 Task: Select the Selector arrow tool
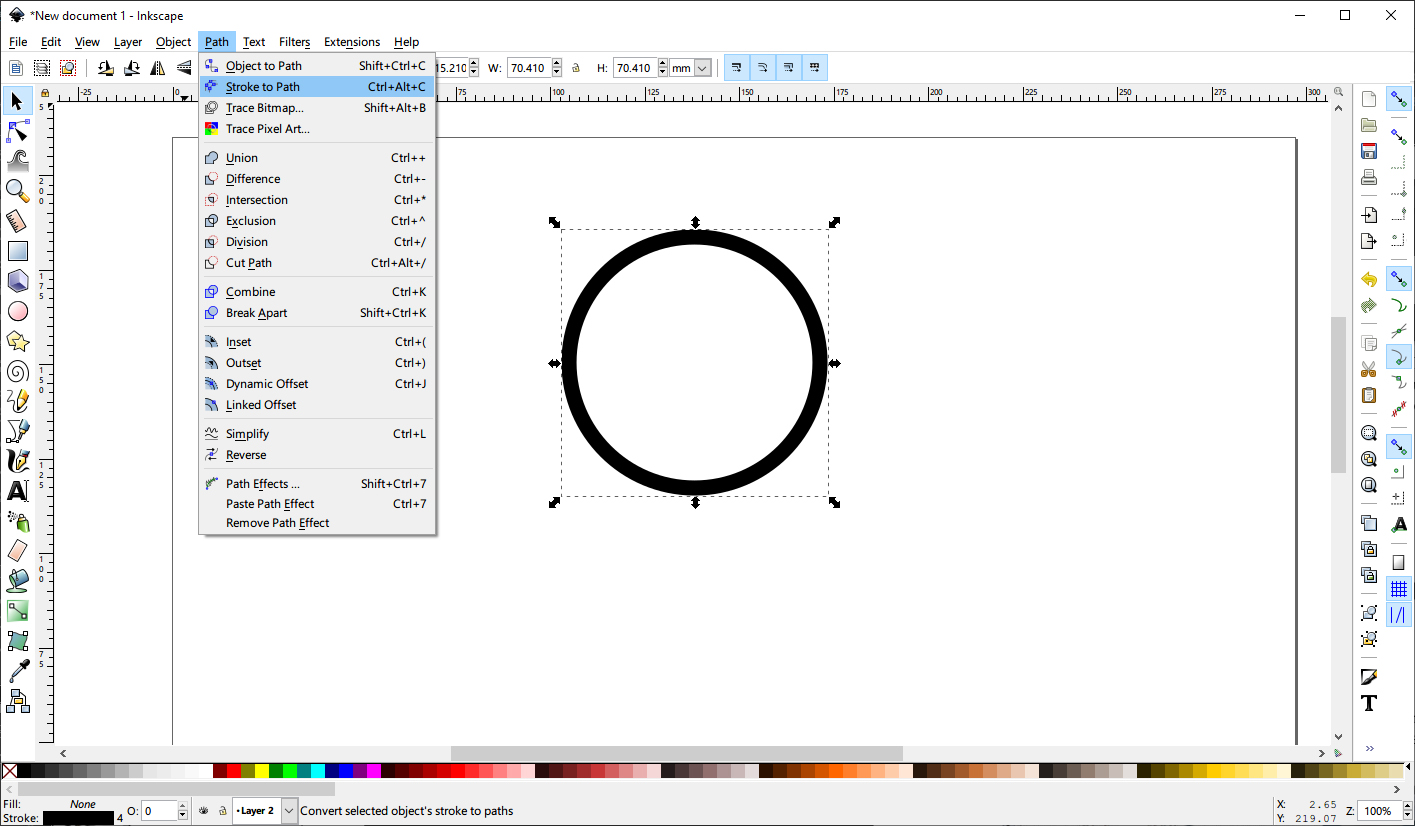pos(17,101)
